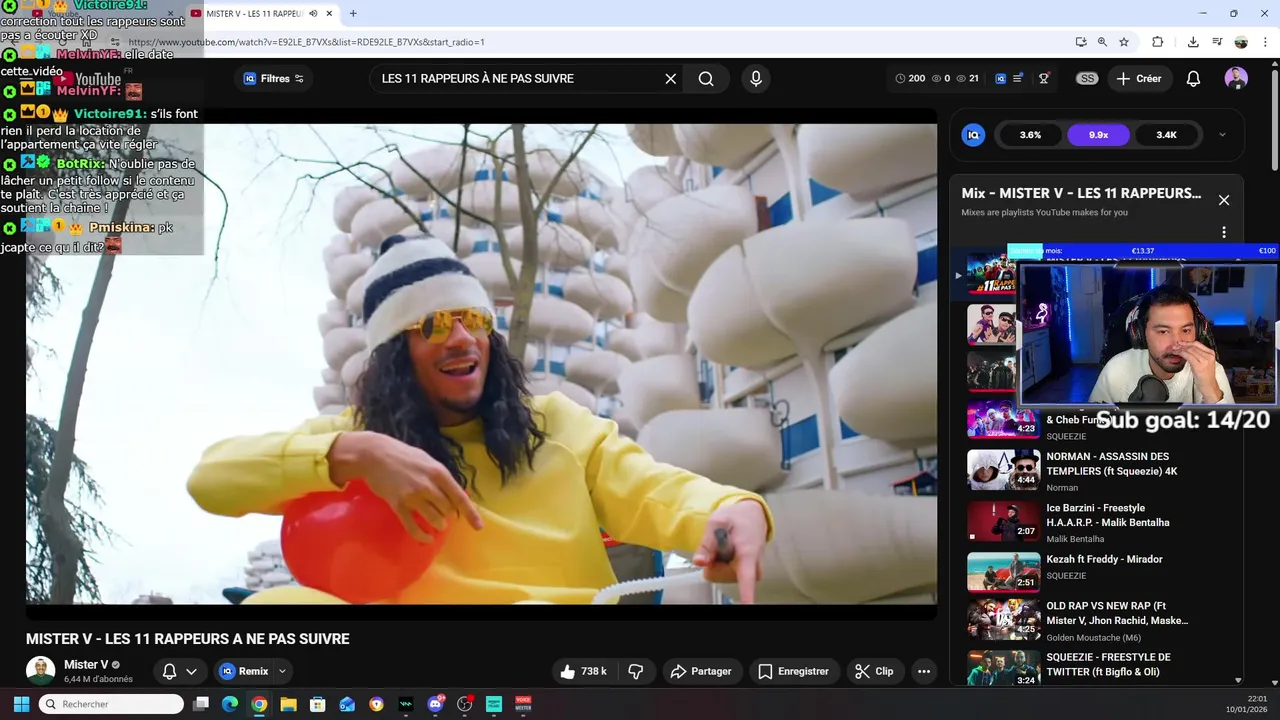1280x720 pixels.
Task: Open OLD RAP VS NEW RAP video title
Action: click(1117, 613)
